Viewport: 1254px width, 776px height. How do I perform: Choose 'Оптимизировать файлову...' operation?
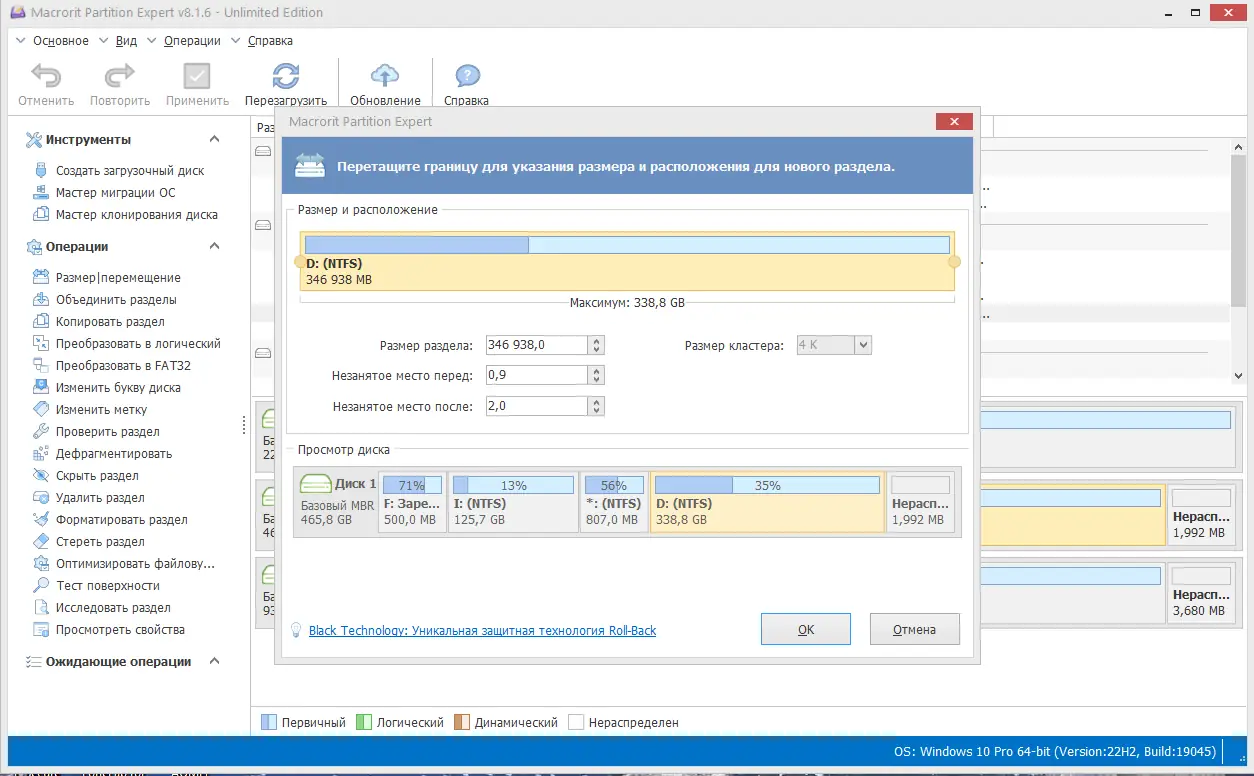(135, 564)
